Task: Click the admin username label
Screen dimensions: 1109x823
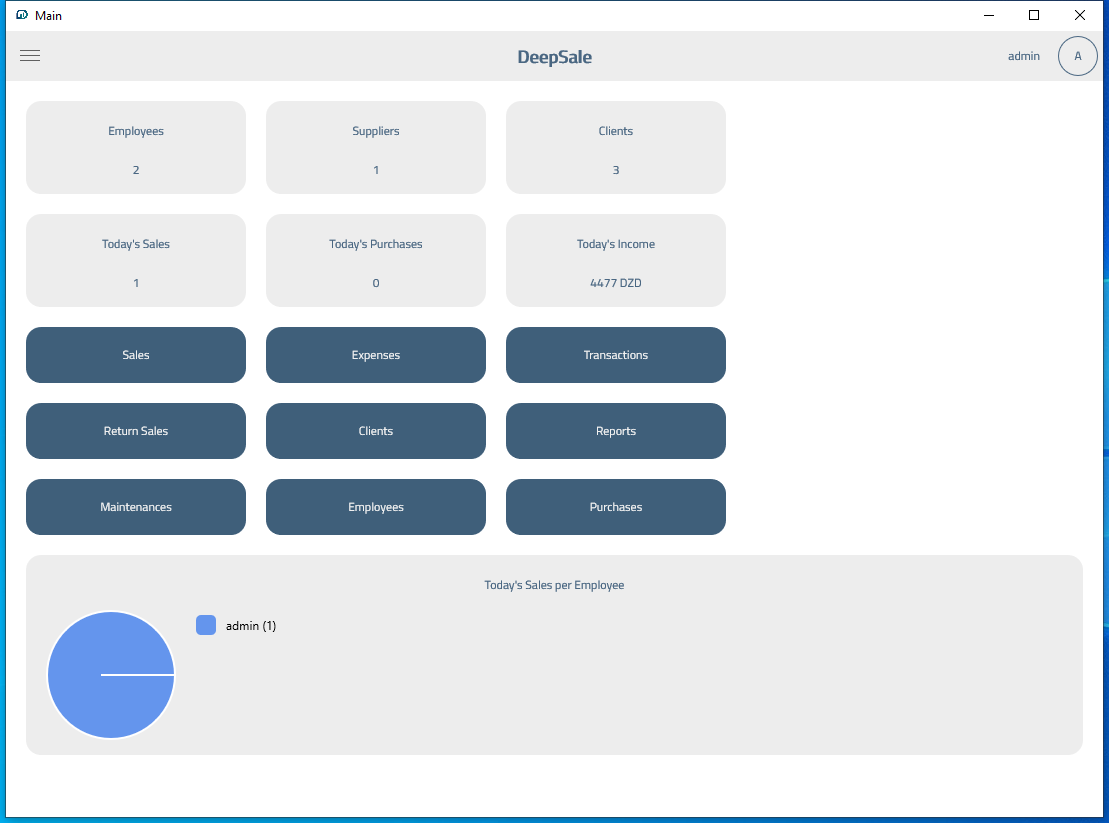Action: 1023,56
